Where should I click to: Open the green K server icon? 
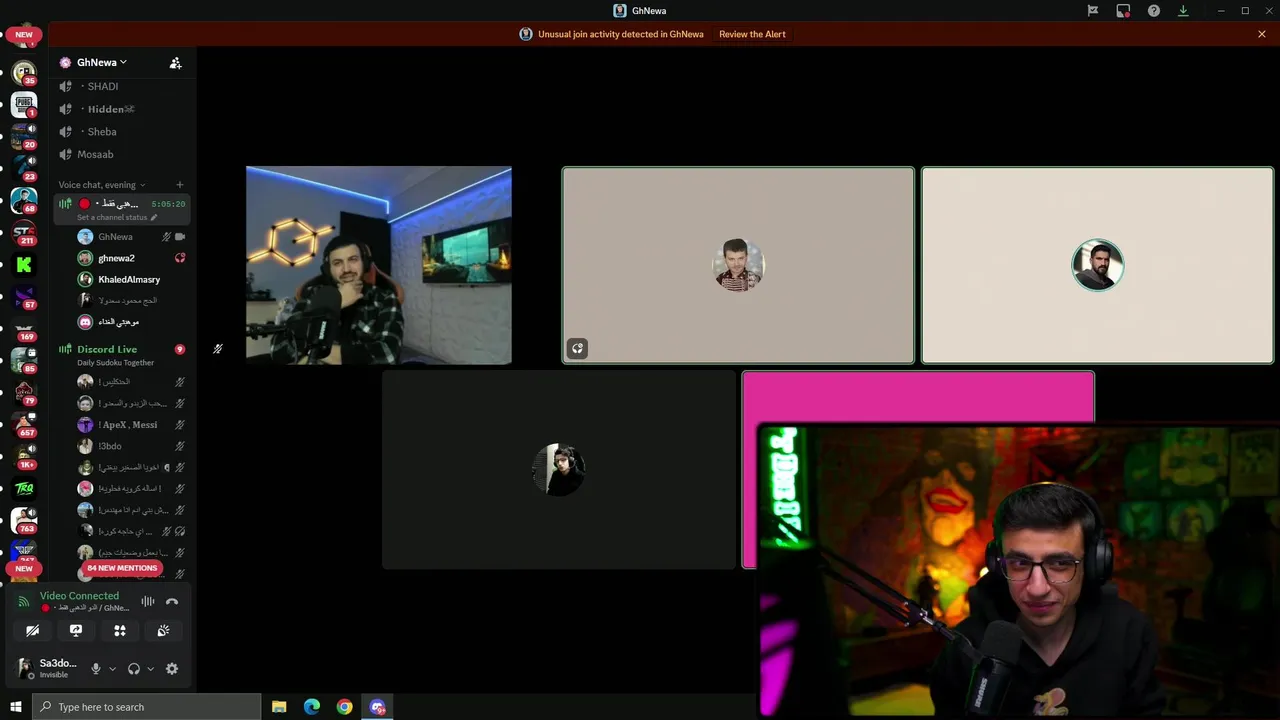pos(24,265)
